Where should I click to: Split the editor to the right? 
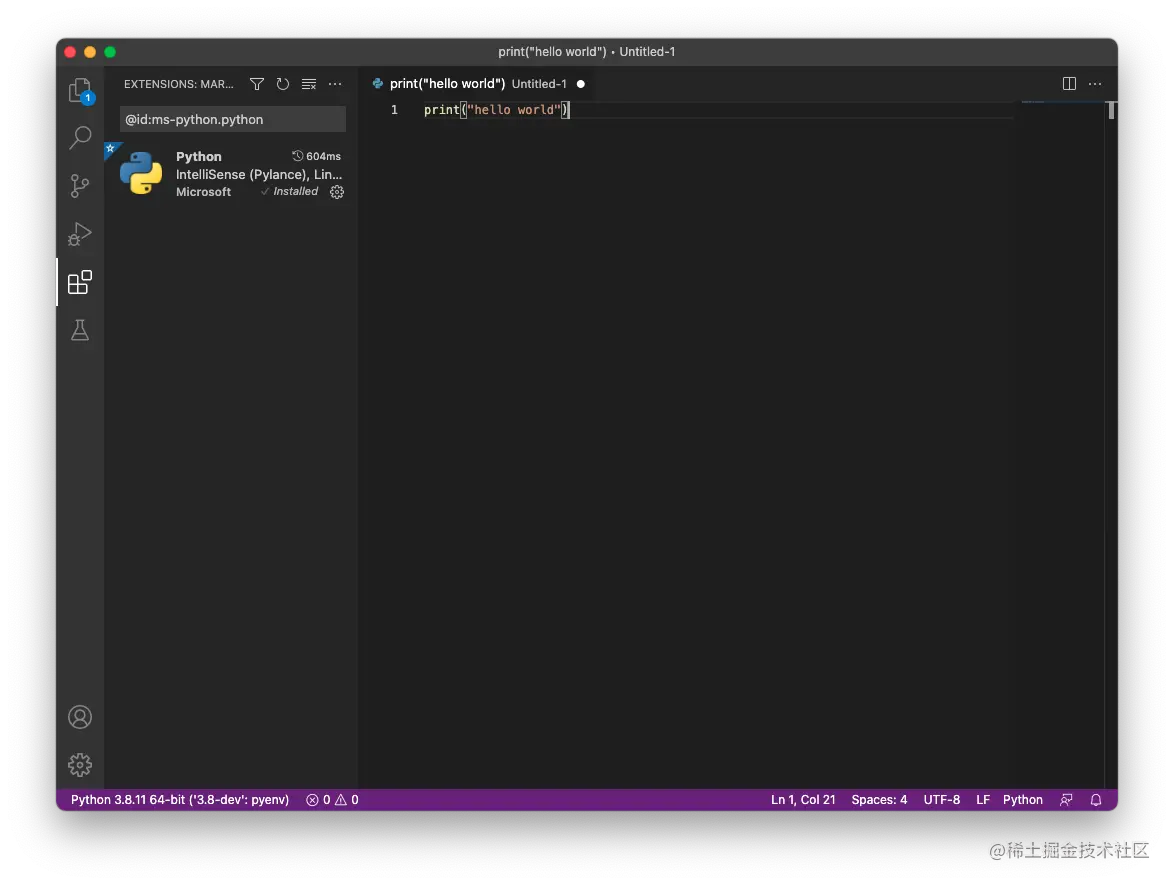point(1069,84)
